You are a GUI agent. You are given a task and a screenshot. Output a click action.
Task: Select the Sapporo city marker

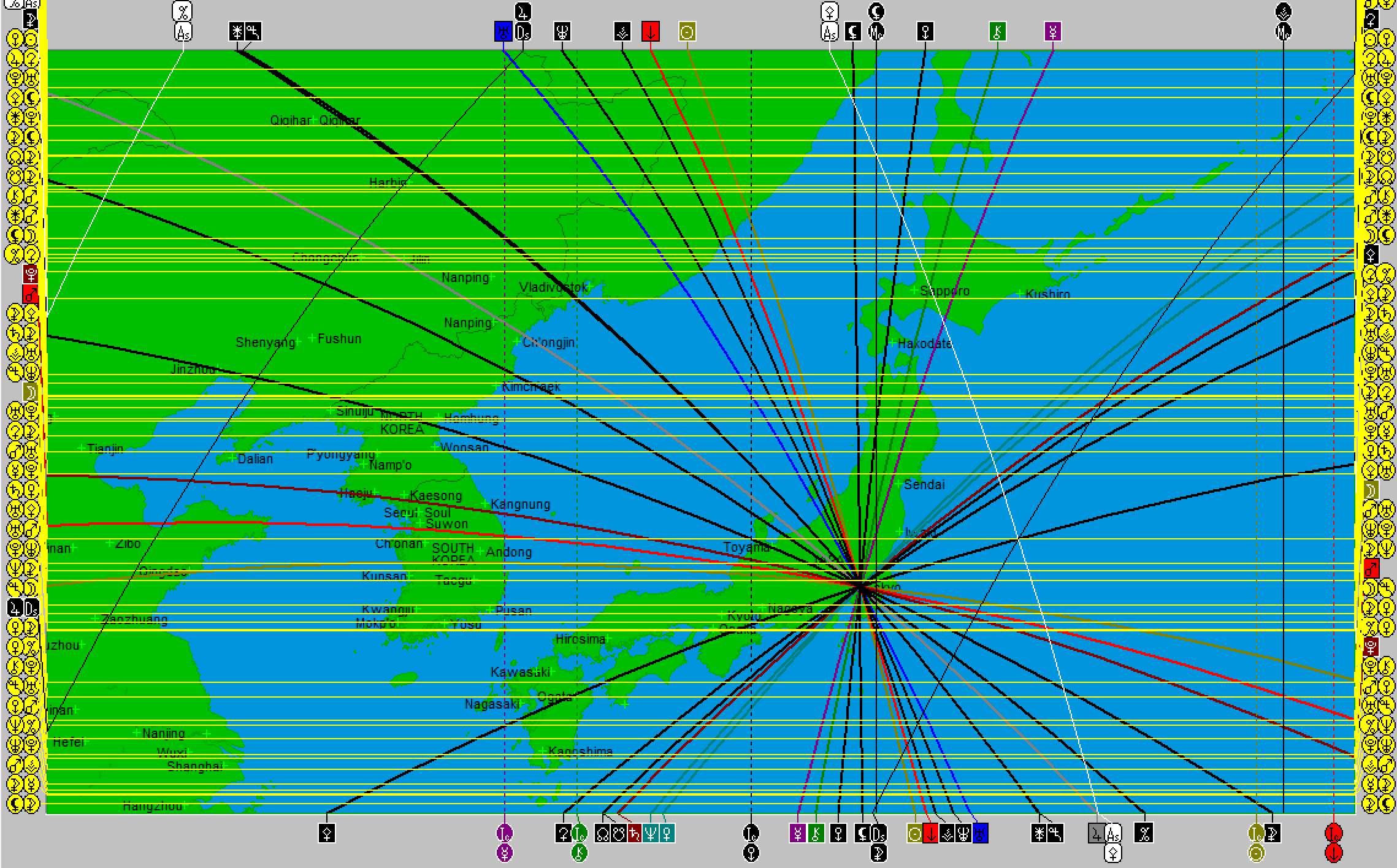tap(914, 290)
